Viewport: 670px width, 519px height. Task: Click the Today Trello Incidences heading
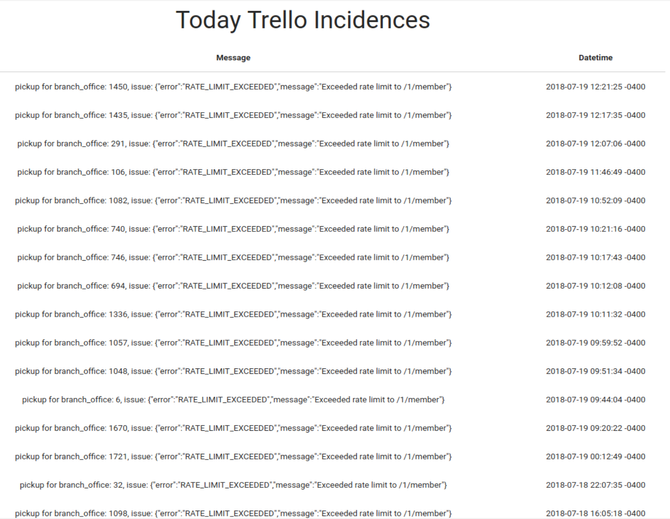[303, 20]
